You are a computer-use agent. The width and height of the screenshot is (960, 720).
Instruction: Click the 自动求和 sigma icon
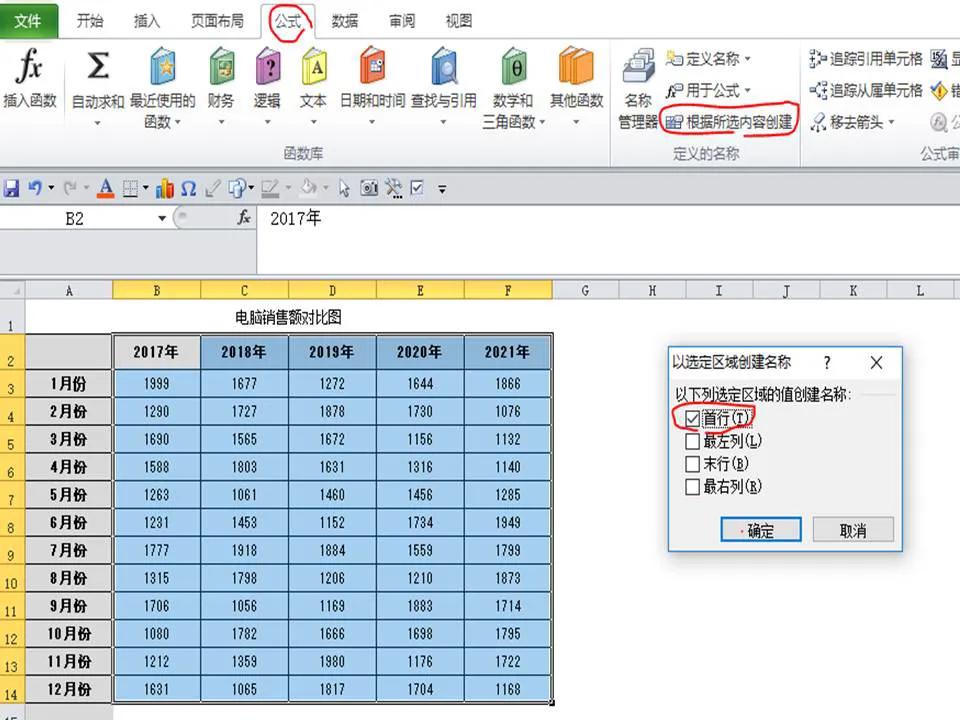pyautogui.click(x=98, y=66)
